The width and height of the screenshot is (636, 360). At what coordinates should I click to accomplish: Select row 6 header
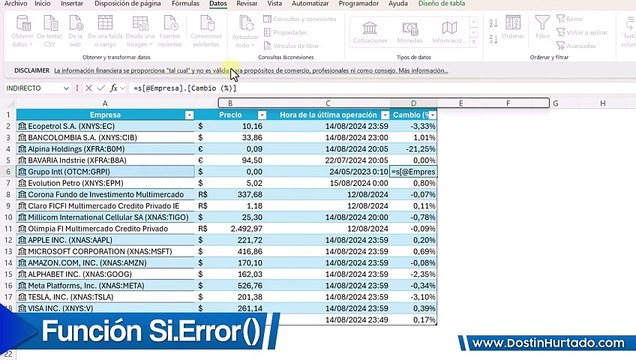click(8, 172)
